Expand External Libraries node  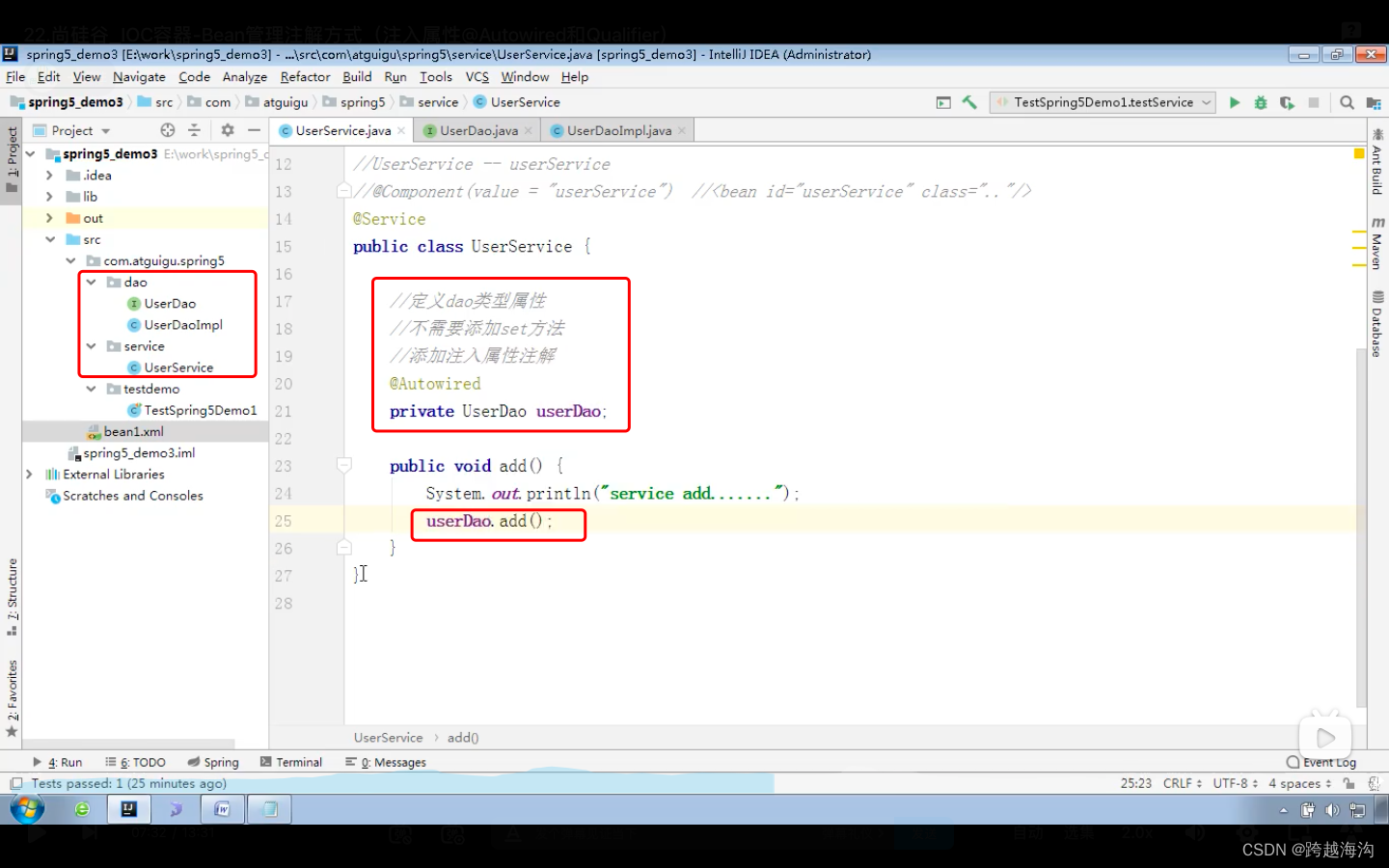point(29,475)
